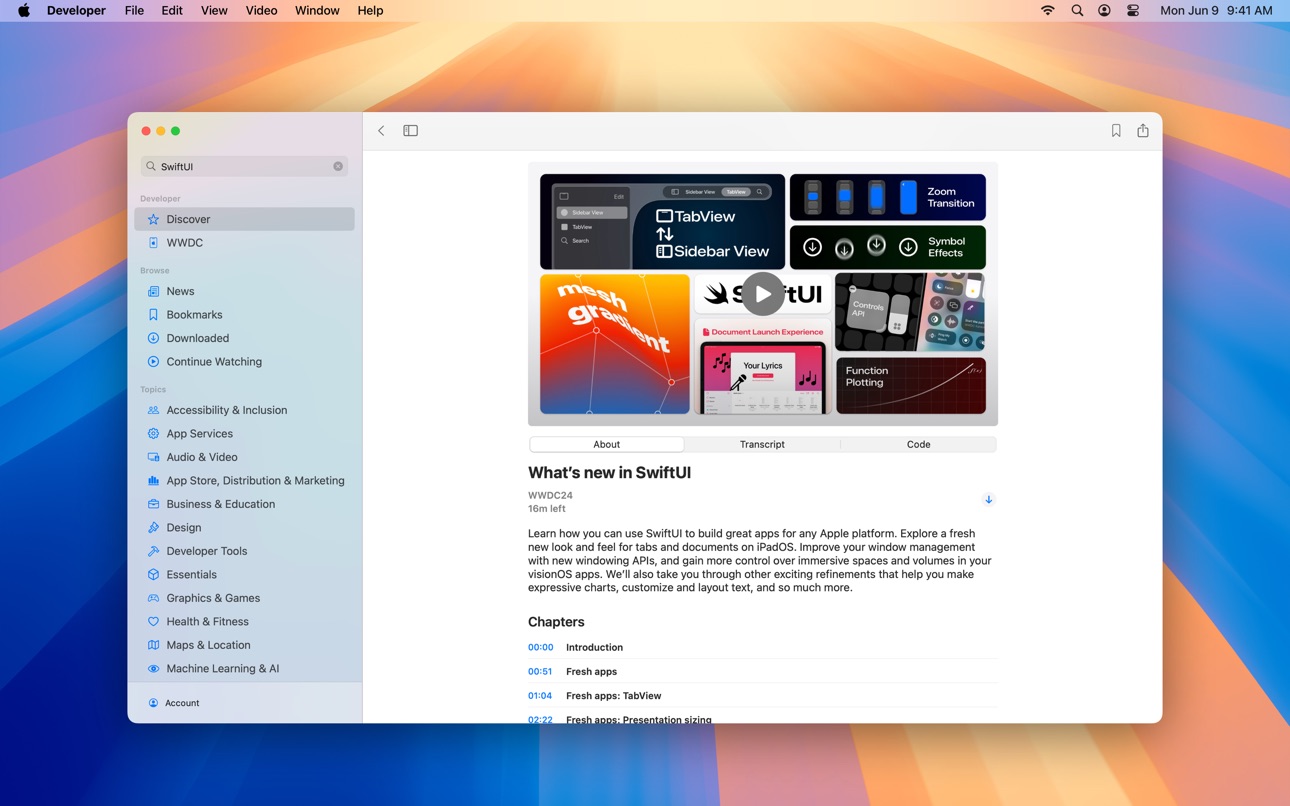Open the Developer app menu
1290x806 pixels.
pos(76,10)
